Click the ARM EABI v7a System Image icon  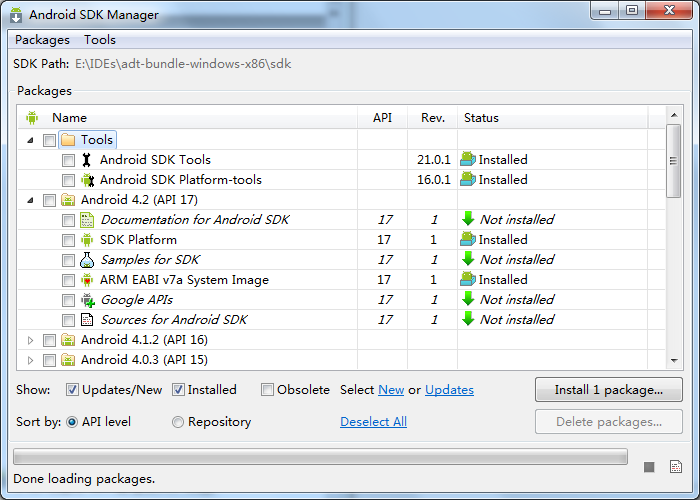pos(87,280)
